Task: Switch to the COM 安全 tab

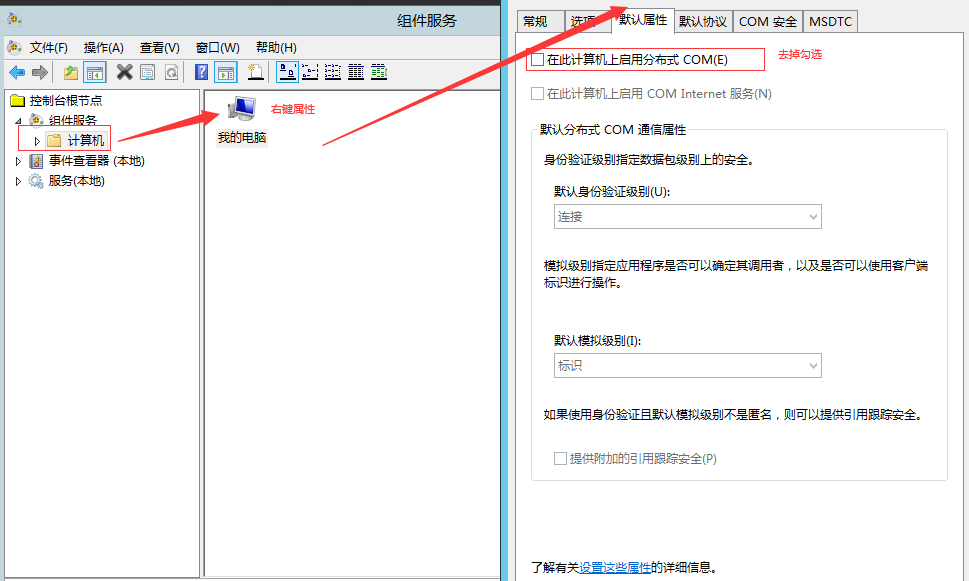Action: tap(768, 21)
